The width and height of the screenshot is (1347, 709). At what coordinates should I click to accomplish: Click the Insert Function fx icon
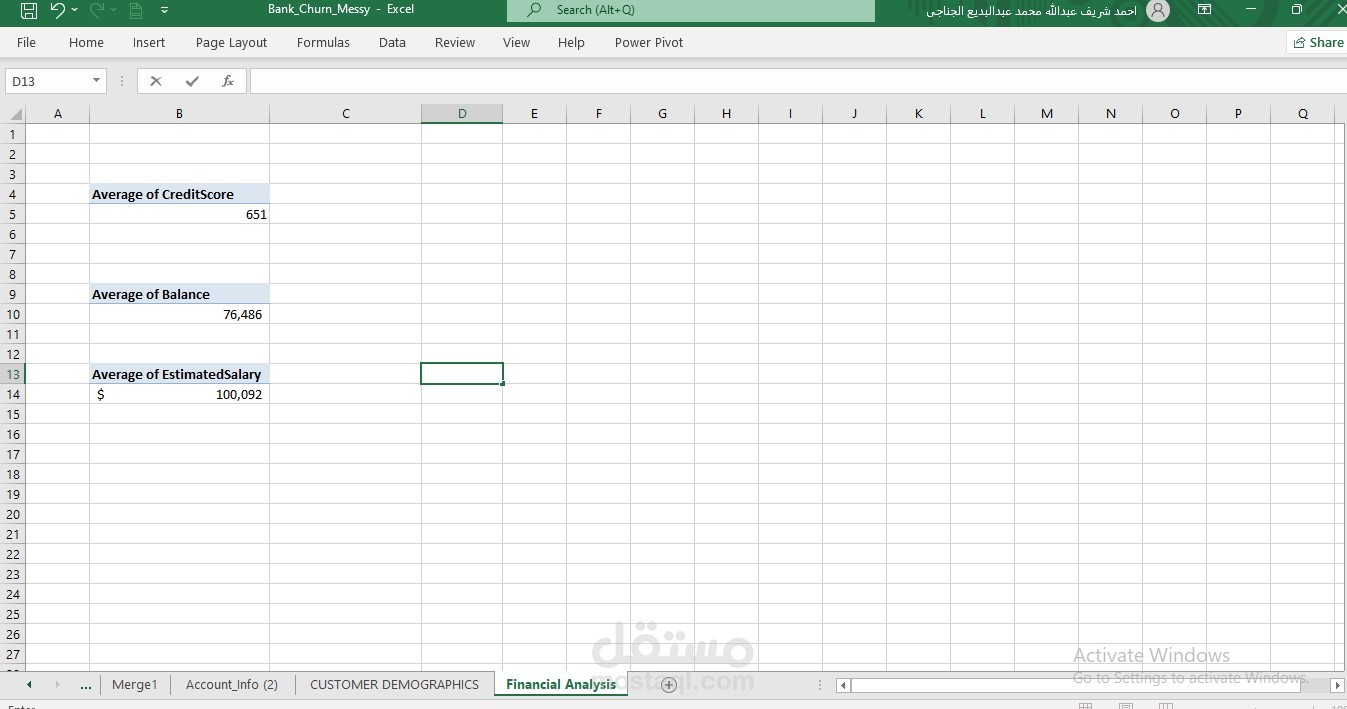click(x=228, y=81)
